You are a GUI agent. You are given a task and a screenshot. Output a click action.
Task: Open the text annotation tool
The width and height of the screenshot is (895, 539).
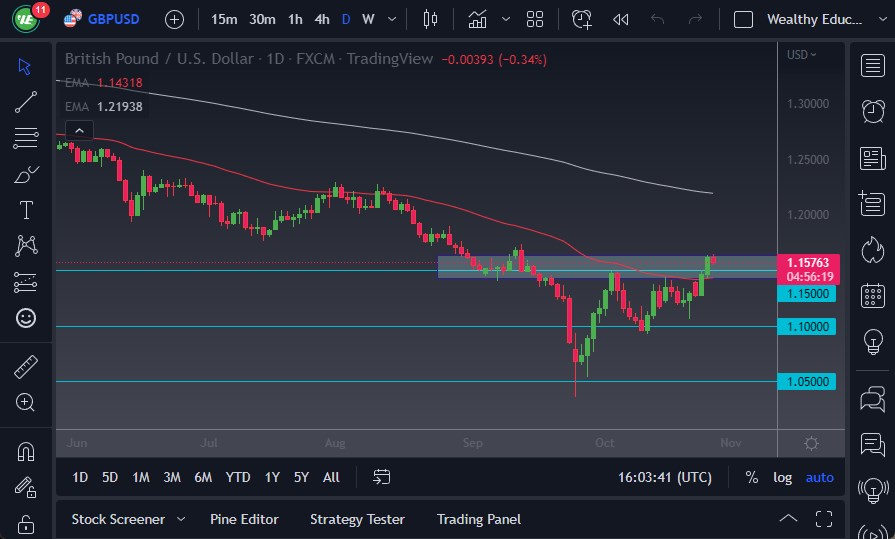coord(26,210)
